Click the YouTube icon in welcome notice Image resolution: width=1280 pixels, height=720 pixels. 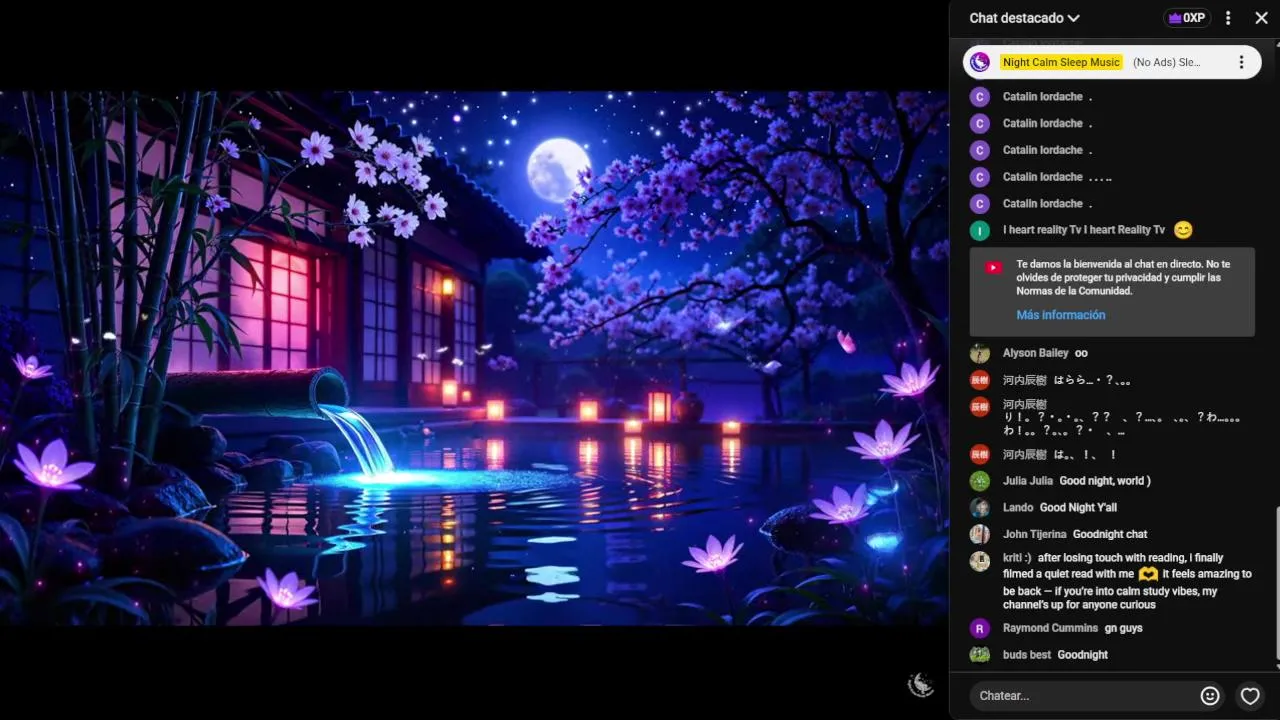[993, 267]
